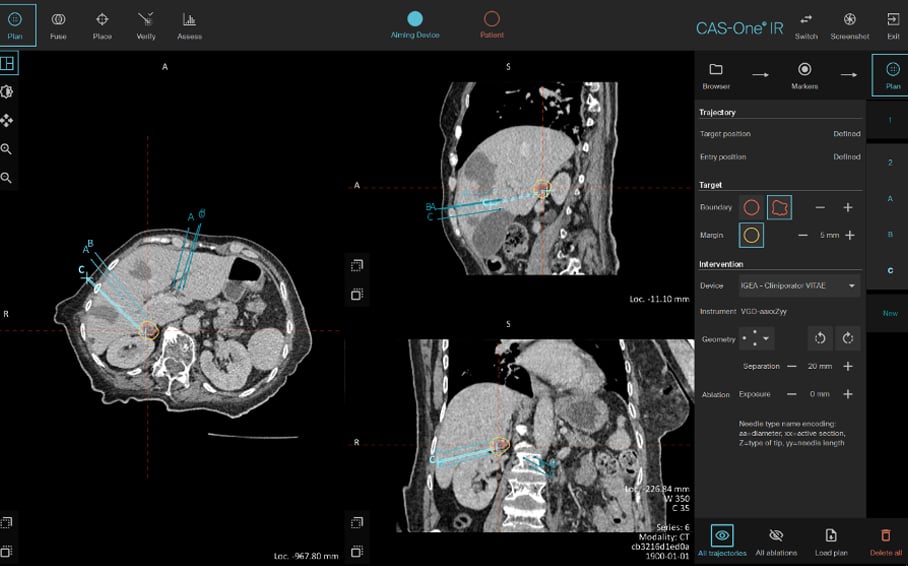Select needle A in trajectory list
The width and height of the screenshot is (908, 566).
click(x=890, y=199)
